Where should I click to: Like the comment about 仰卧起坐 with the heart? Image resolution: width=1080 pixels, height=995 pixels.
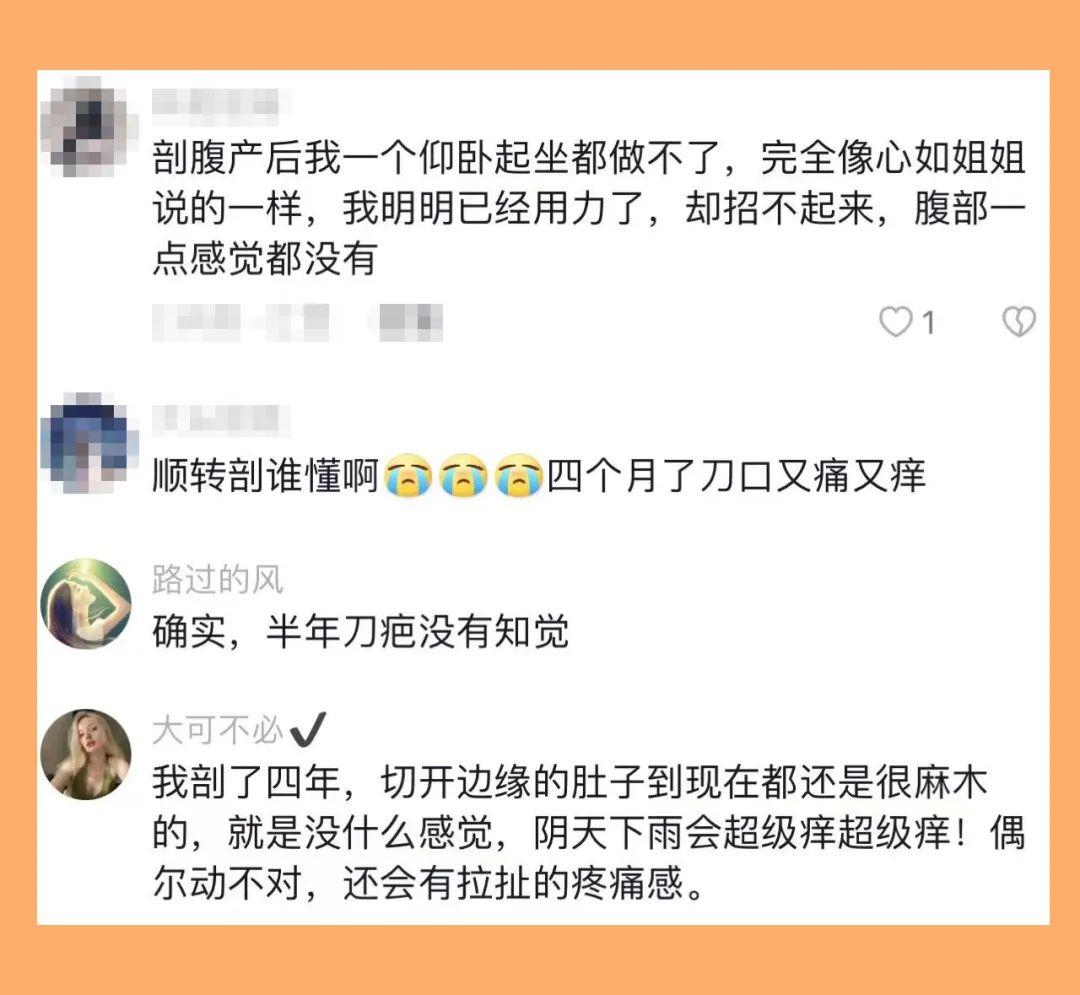895,322
